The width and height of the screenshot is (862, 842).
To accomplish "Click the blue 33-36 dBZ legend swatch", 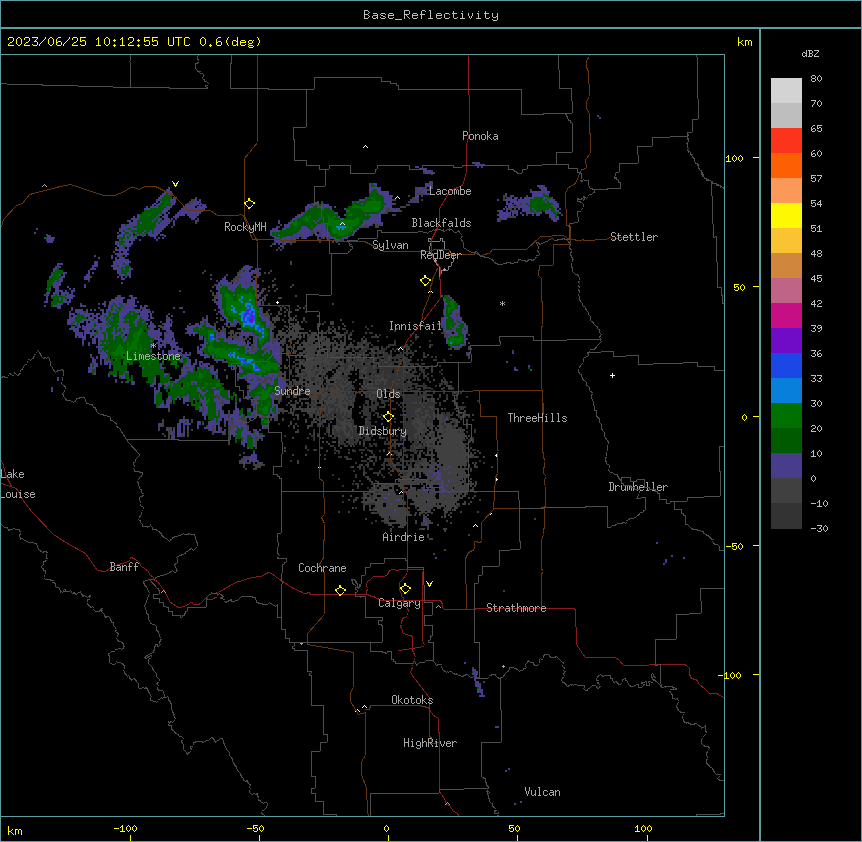I will pos(786,365).
